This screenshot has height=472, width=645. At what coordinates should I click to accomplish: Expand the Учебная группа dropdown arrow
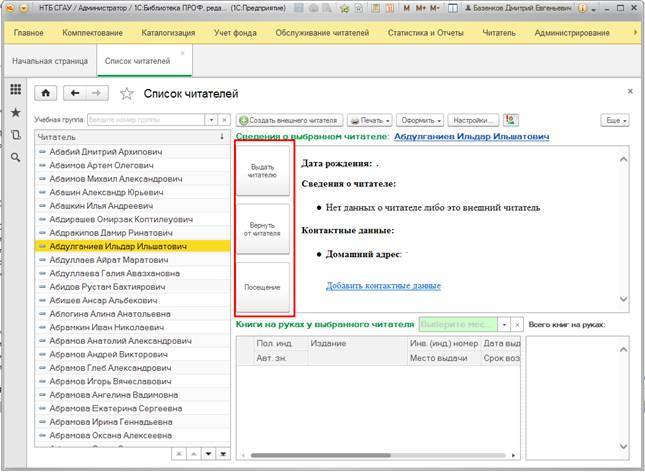click(209, 120)
